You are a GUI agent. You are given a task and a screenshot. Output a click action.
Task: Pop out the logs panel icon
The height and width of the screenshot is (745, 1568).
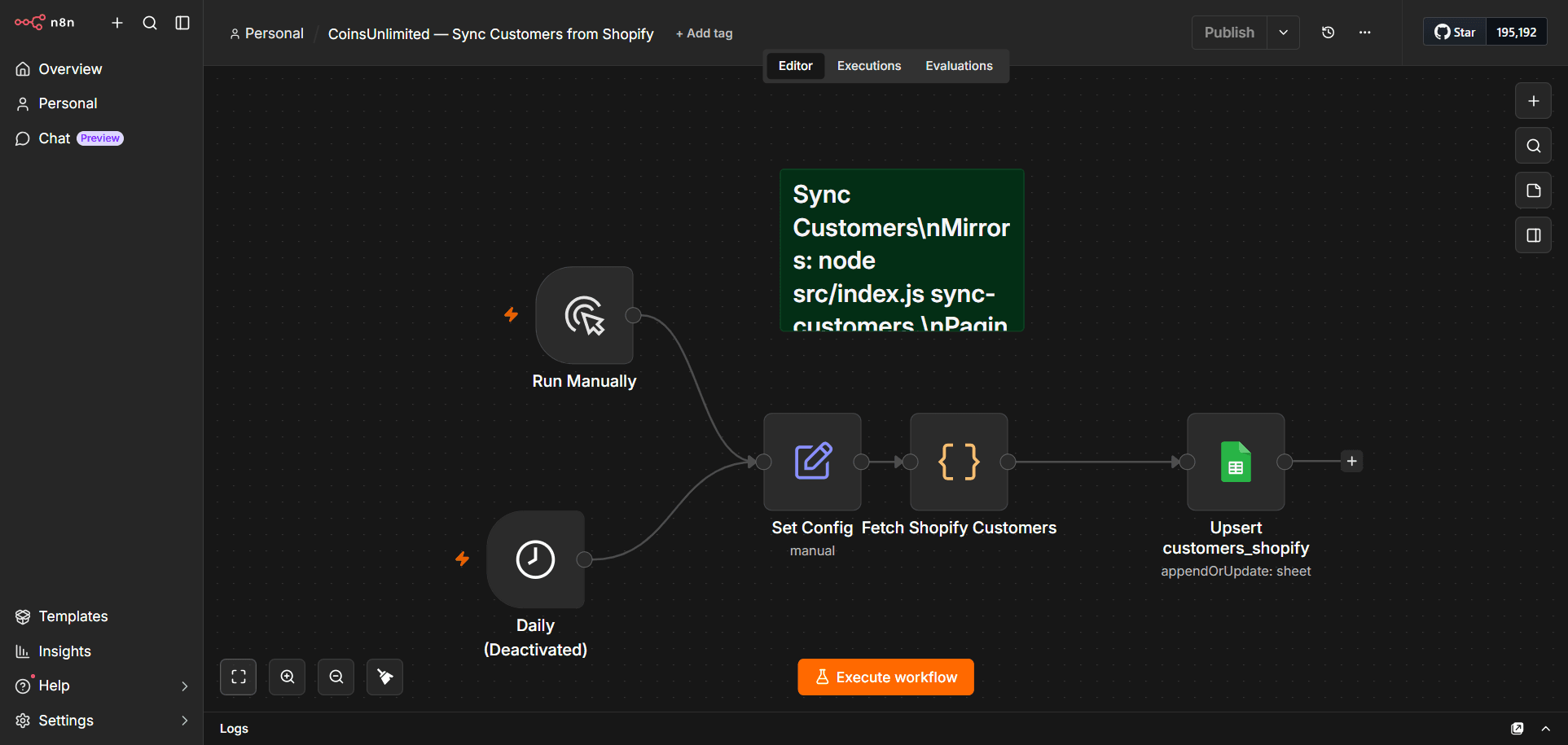tap(1517, 729)
